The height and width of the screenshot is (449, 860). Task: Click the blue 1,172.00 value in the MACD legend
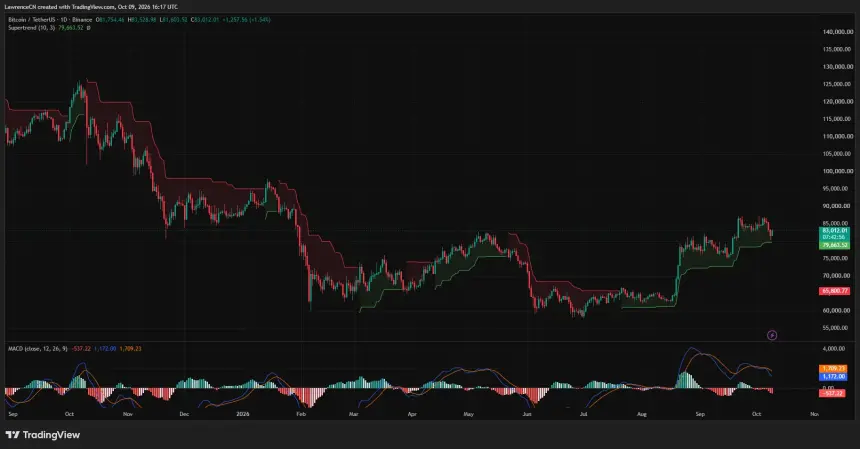[x=105, y=349]
